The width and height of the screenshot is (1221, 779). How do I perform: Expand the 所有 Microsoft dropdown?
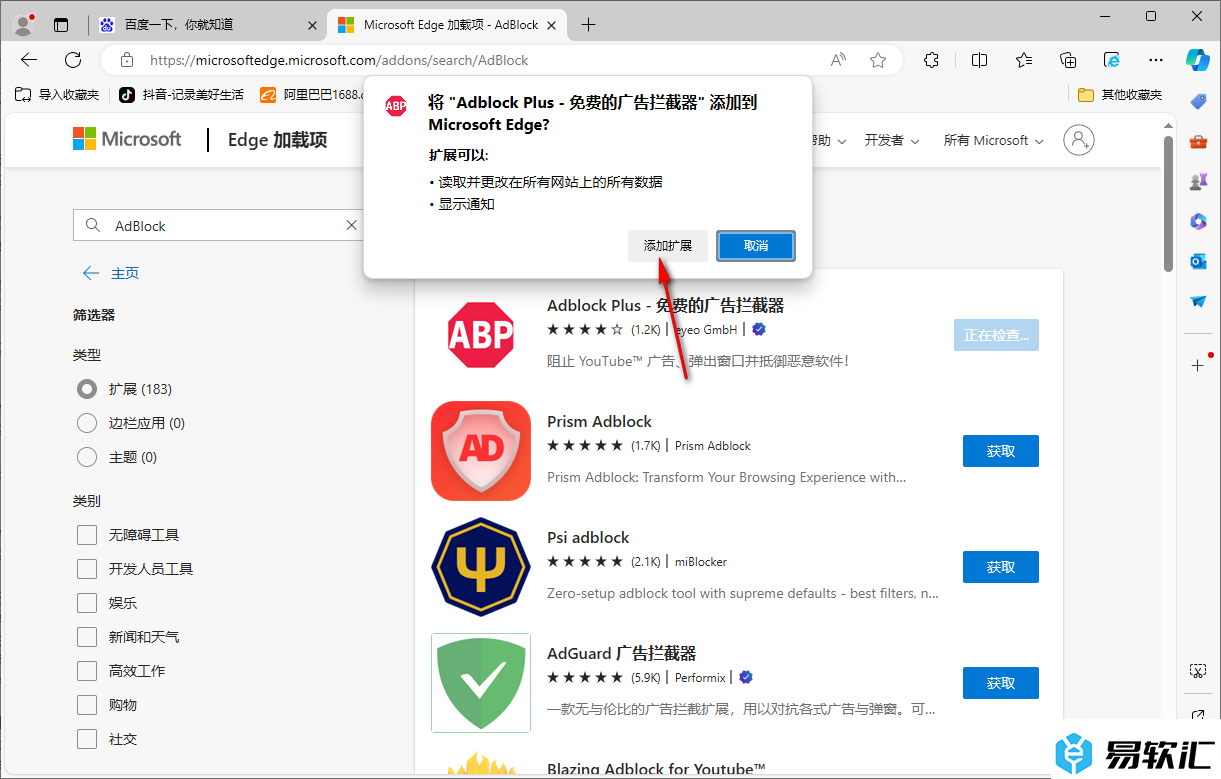(993, 140)
